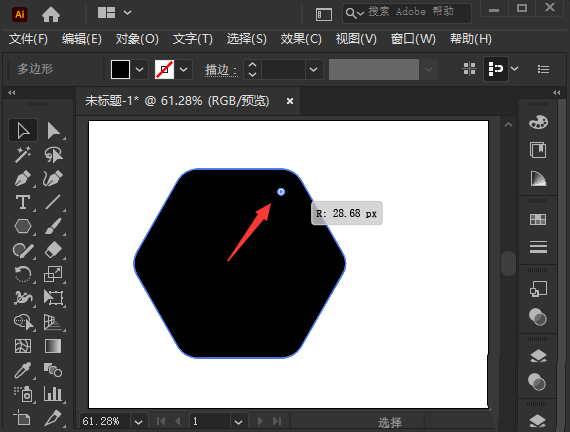Select the Direct Selection tool

[x=53, y=131]
